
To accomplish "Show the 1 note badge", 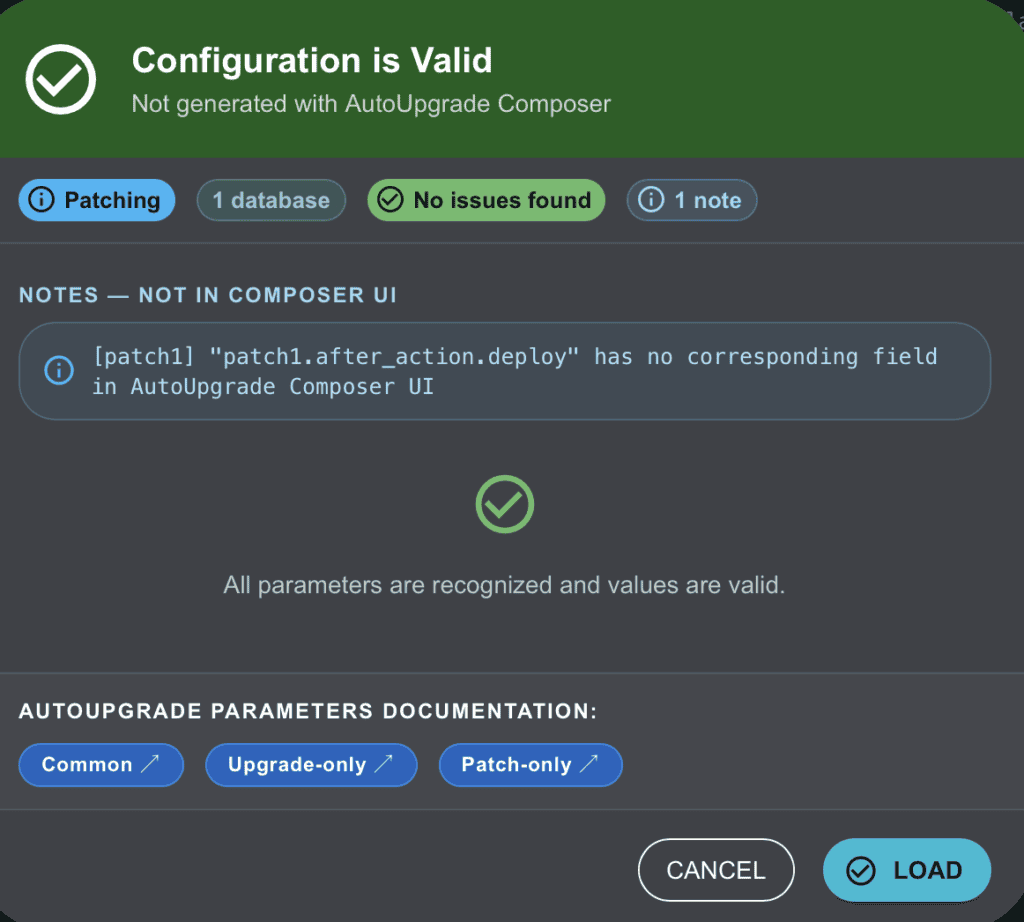I will [692, 200].
